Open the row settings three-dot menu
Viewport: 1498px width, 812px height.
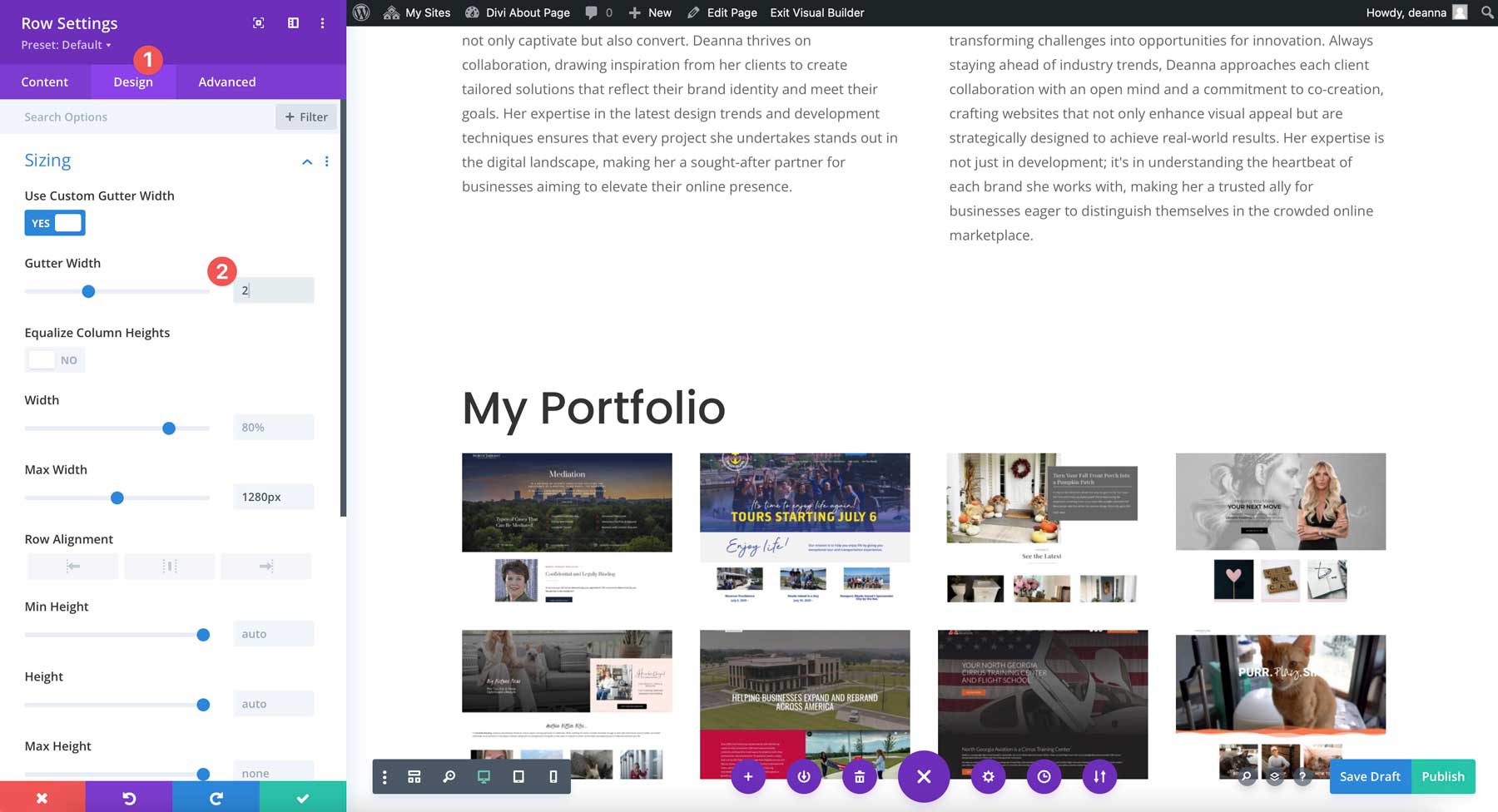(x=323, y=23)
